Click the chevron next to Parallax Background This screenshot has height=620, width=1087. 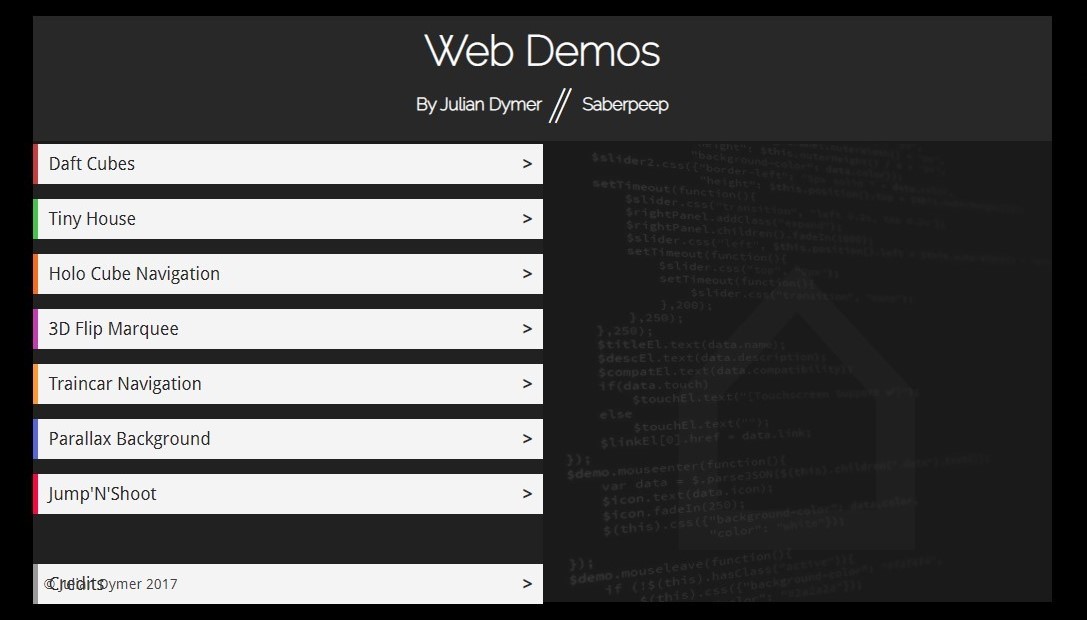527,438
